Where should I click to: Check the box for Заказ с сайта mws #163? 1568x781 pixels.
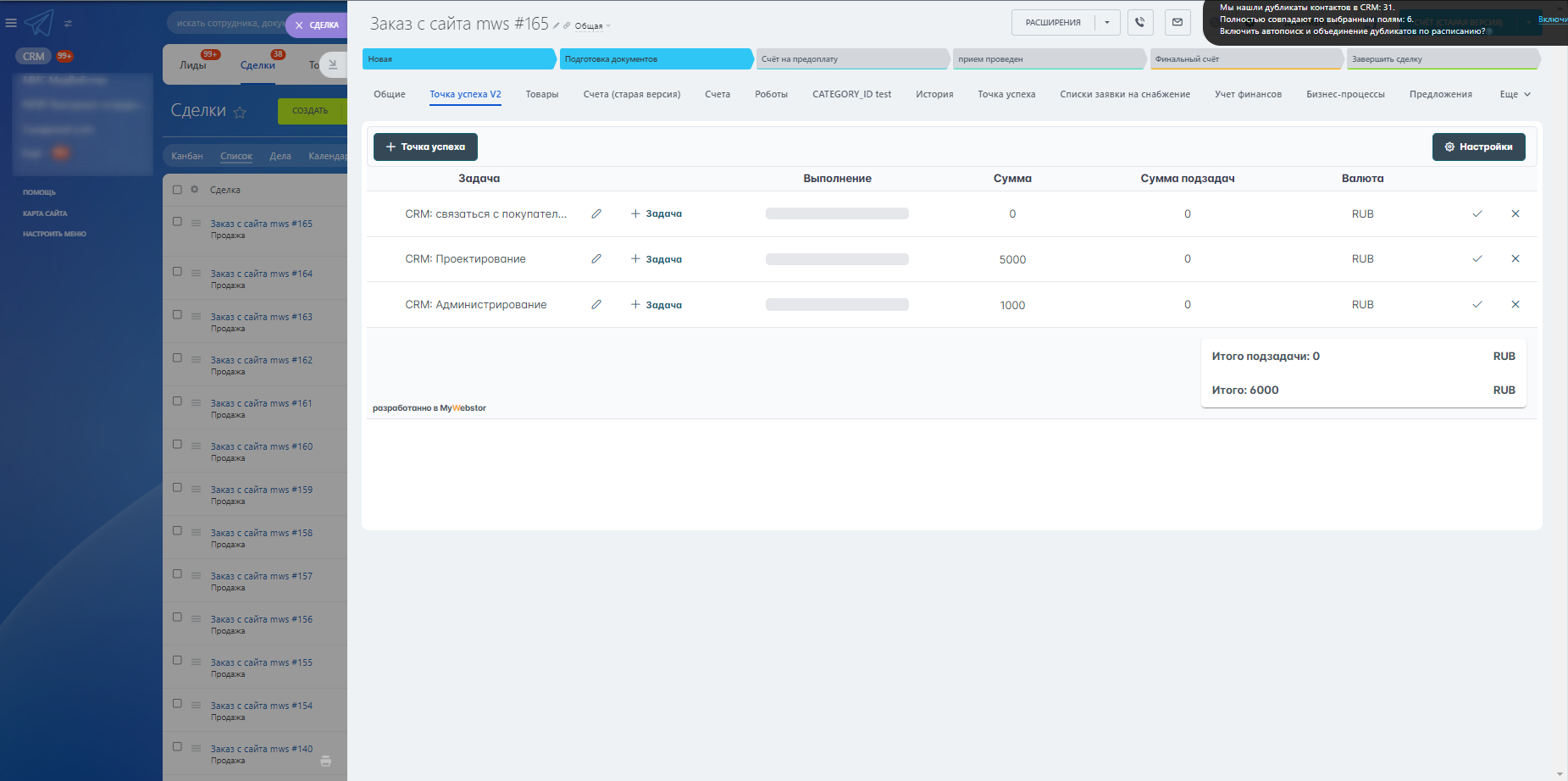tap(177, 315)
